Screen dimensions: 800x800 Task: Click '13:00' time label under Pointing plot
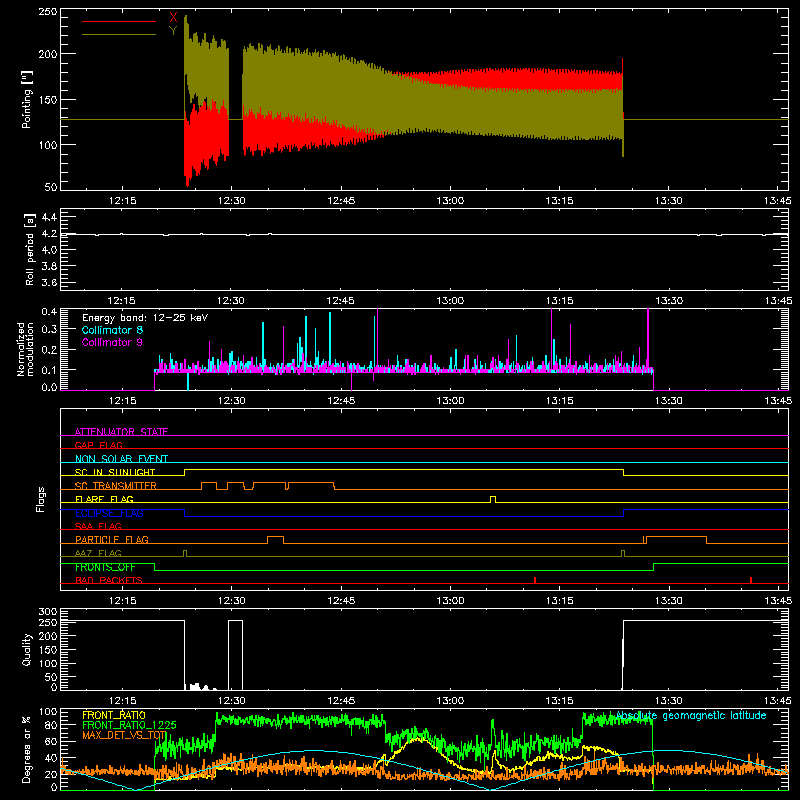point(450,201)
